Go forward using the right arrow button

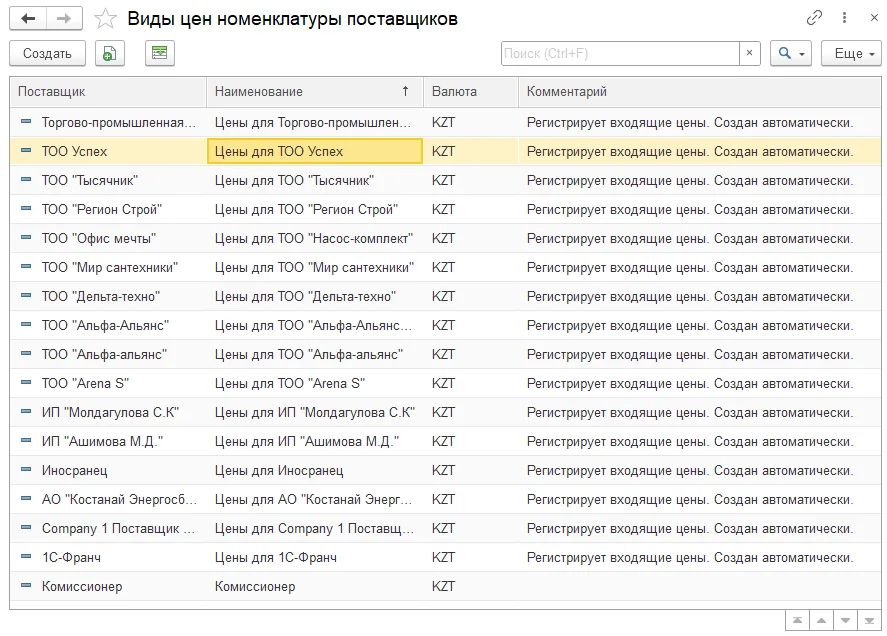pyautogui.click(x=64, y=19)
